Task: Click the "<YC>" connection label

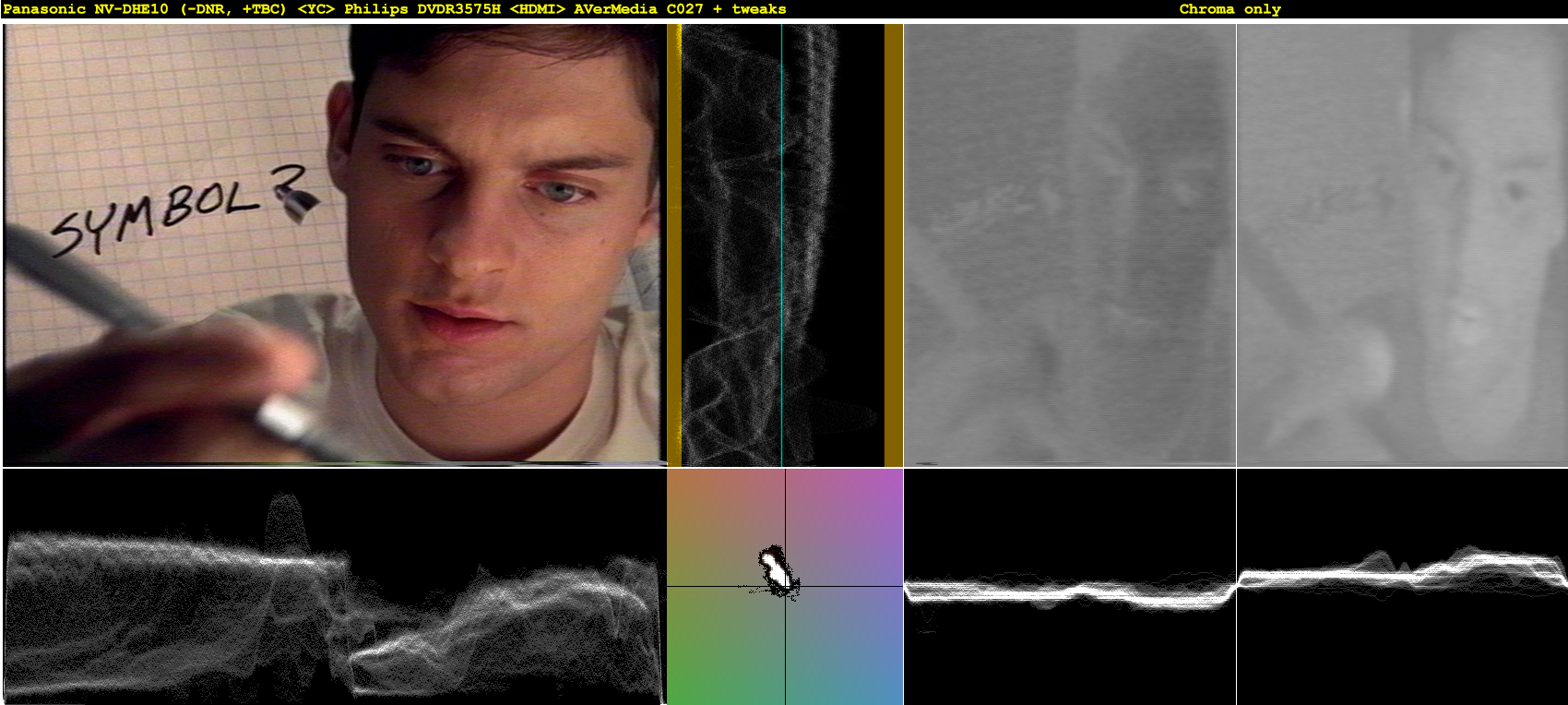Action: (x=315, y=9)
